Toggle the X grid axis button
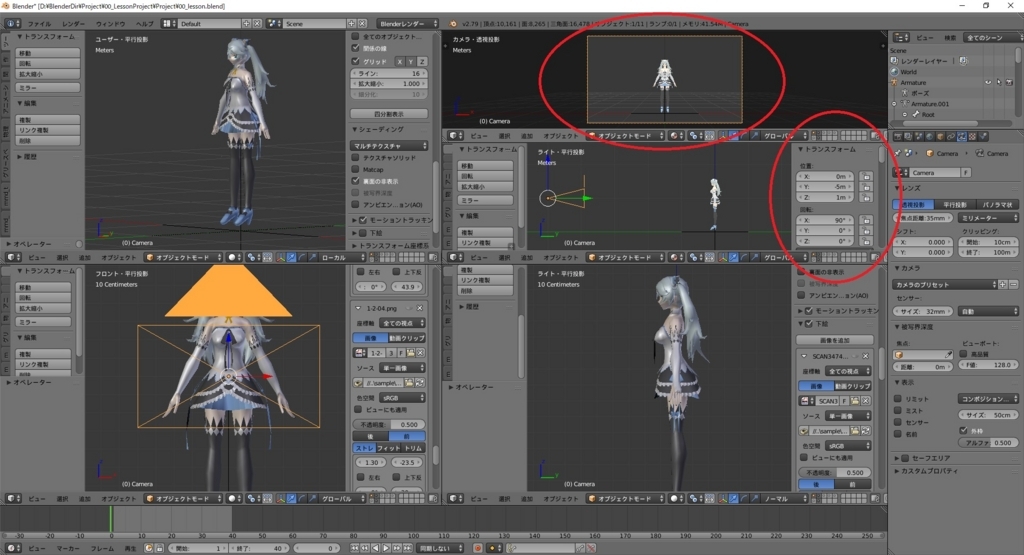This screenshot has height=555, width=1024. point(400,61)
